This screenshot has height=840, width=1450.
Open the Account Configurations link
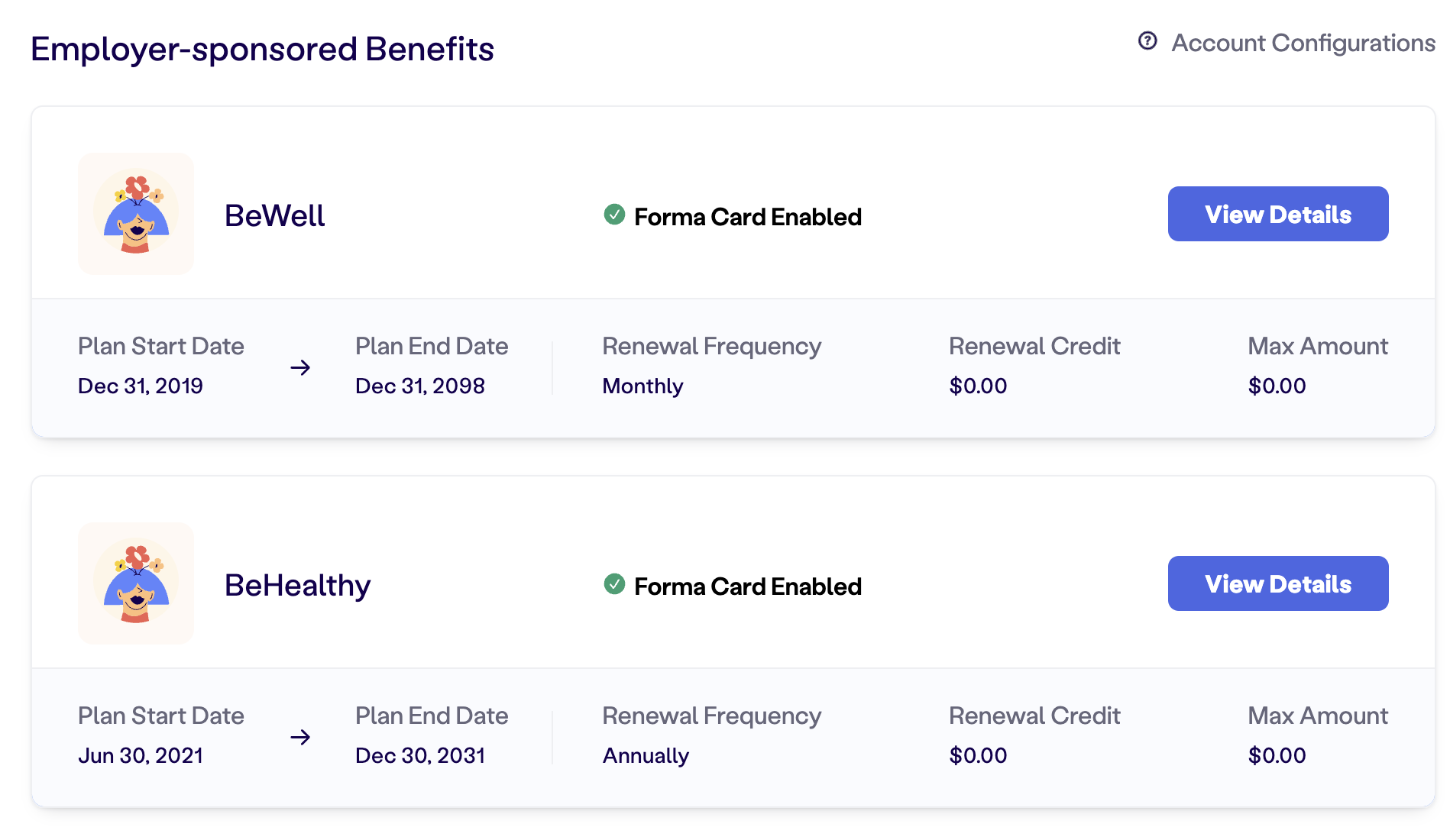(x=1303, y=43)
